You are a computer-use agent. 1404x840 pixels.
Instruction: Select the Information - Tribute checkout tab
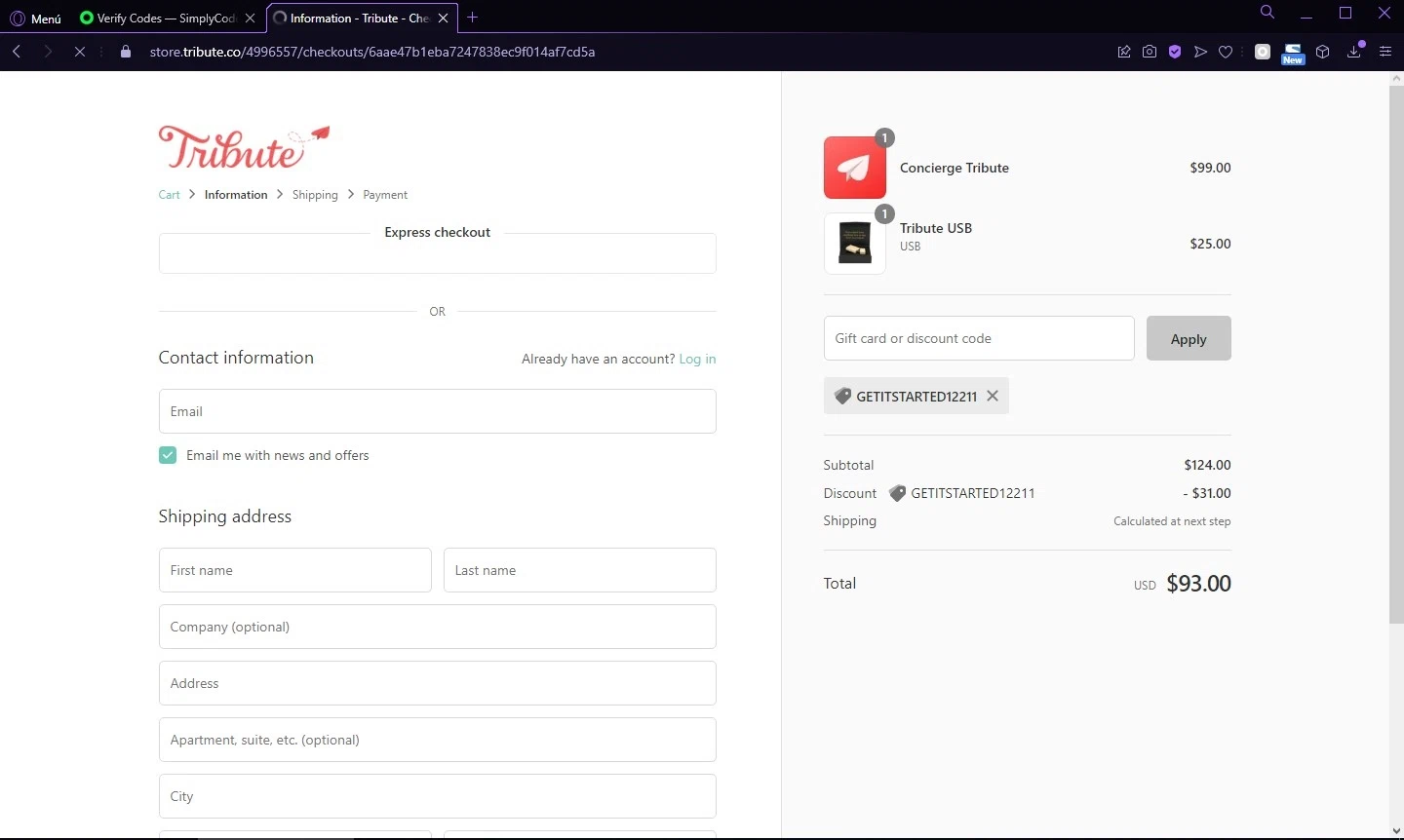point(351,18)
